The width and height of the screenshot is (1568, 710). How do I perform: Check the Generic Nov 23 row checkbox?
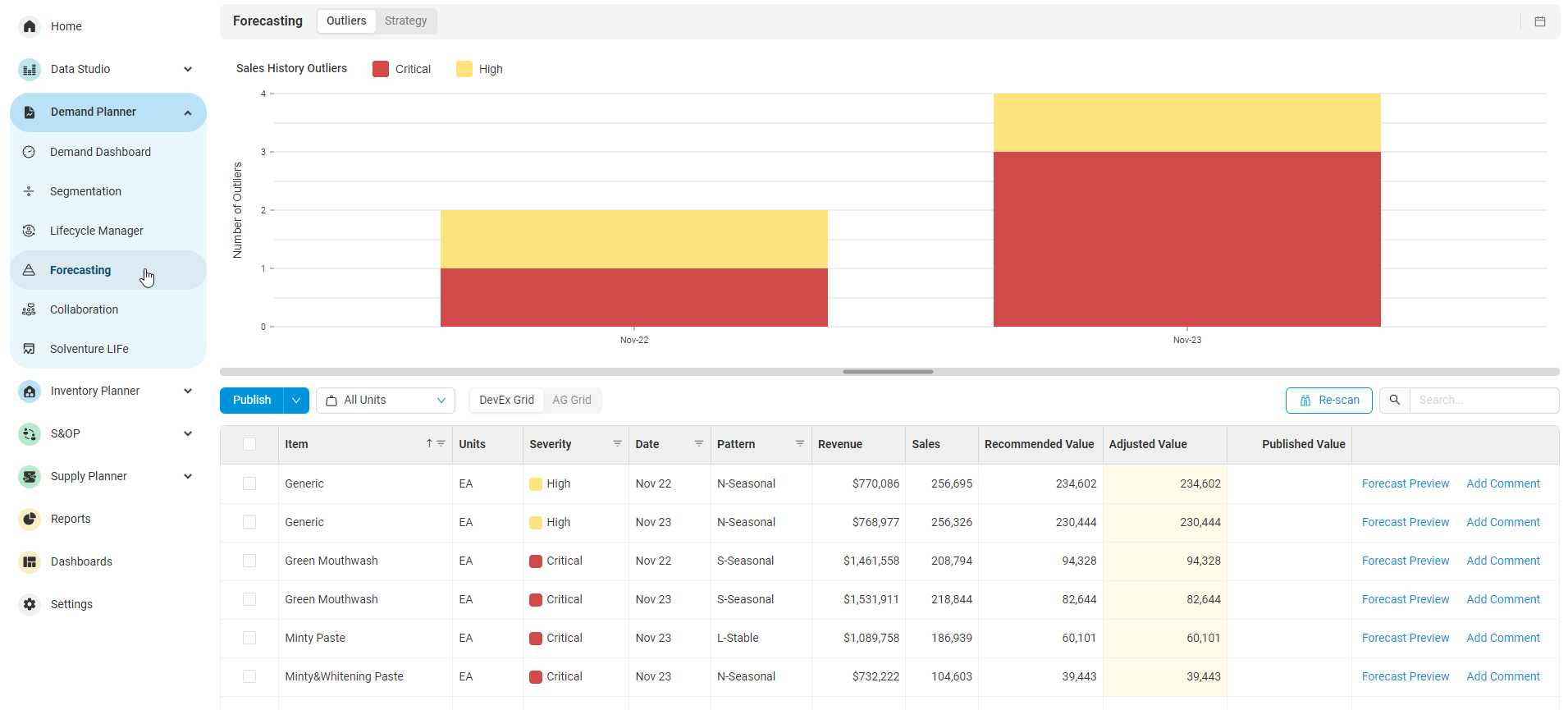pos(249,522)
